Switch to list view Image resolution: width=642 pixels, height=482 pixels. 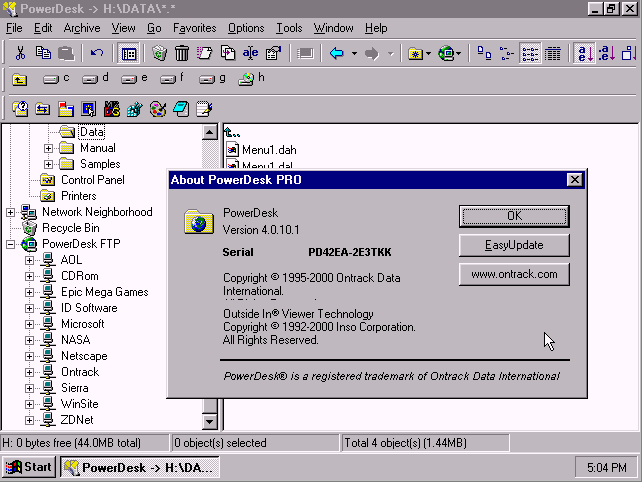(x=530, y=54)
